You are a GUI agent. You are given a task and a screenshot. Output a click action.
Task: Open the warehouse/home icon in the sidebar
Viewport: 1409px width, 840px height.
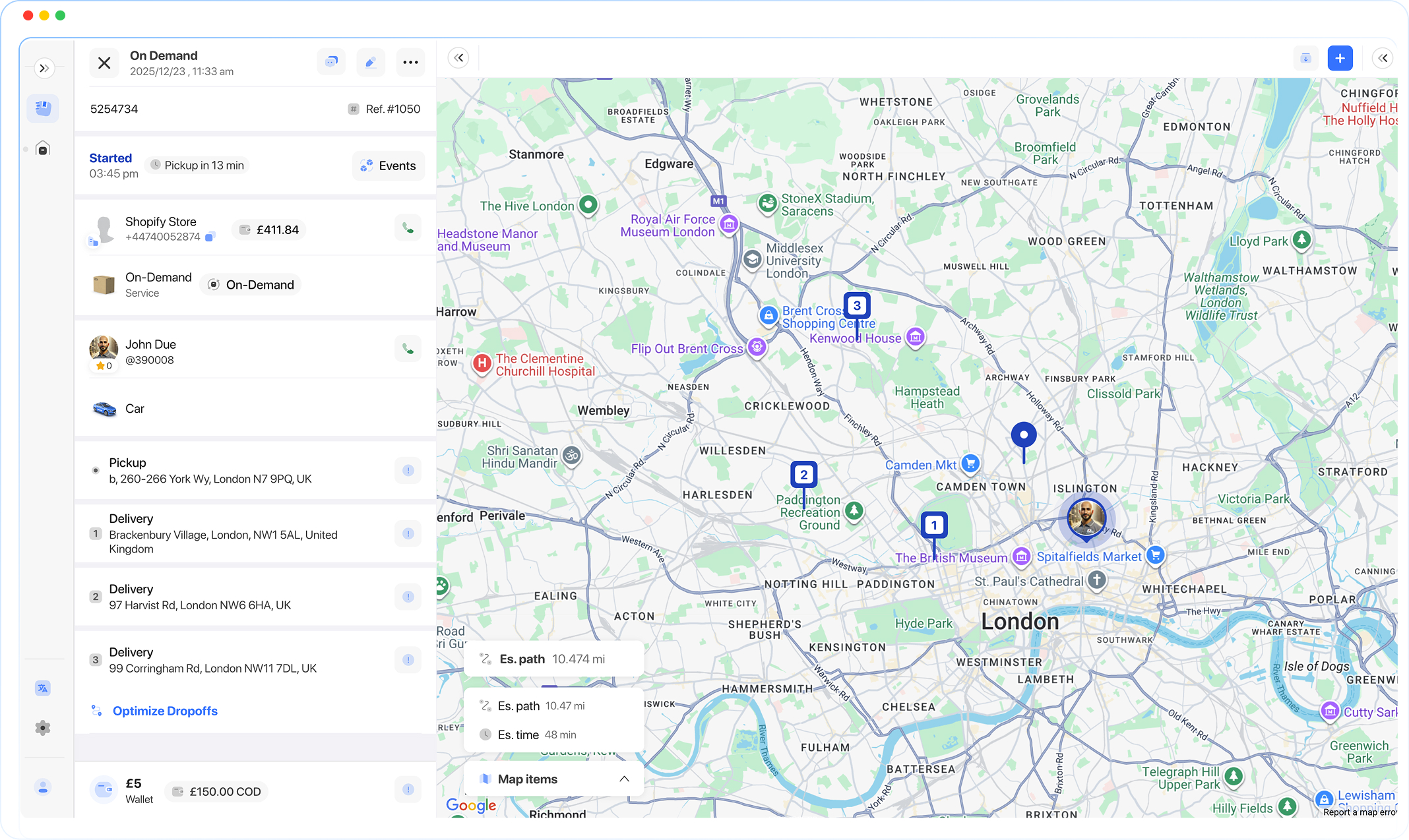pyautogui.click(x=42, y=148)
